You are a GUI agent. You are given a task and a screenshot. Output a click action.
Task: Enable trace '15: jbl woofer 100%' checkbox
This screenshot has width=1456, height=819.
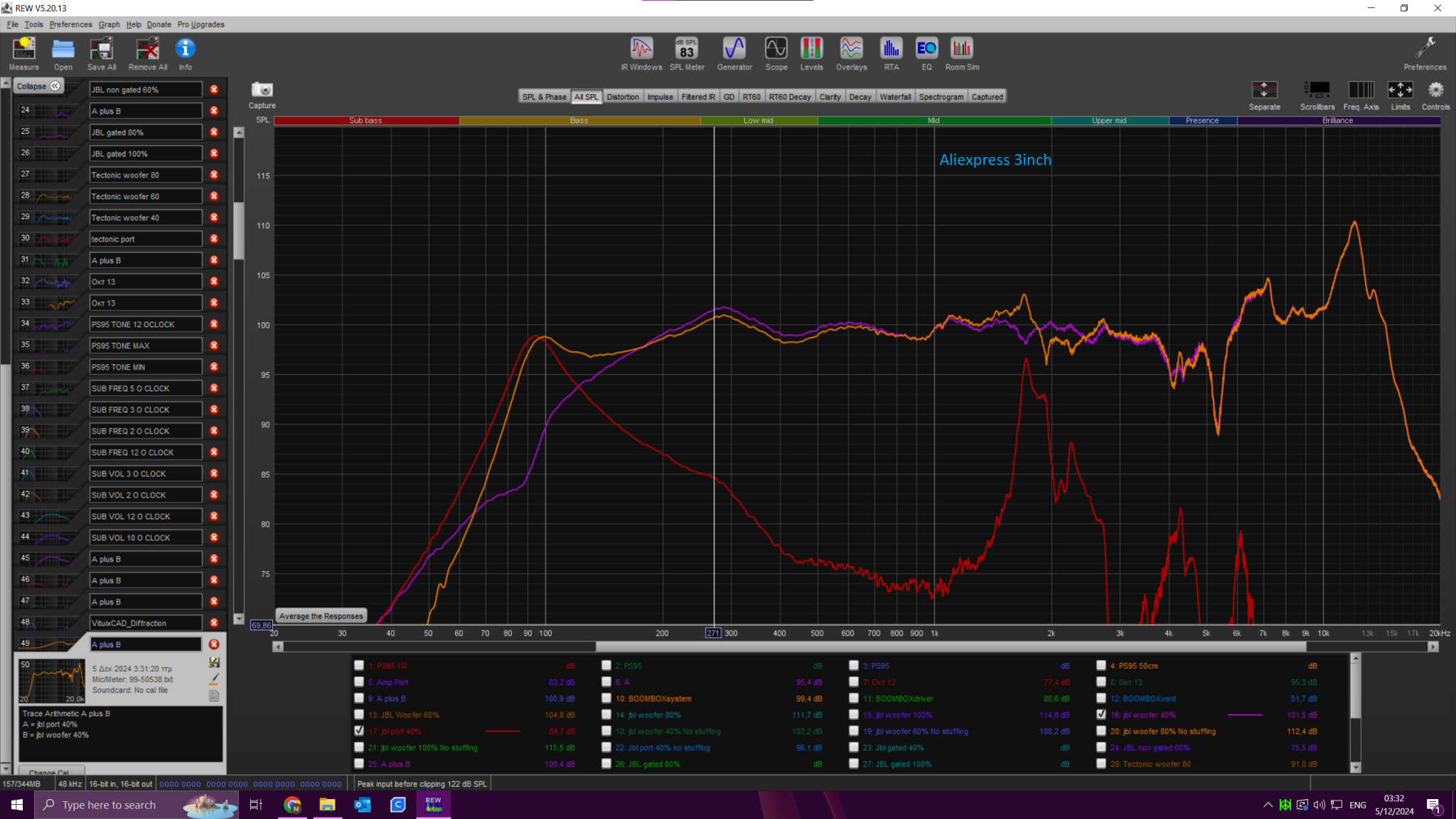(854, 714)
